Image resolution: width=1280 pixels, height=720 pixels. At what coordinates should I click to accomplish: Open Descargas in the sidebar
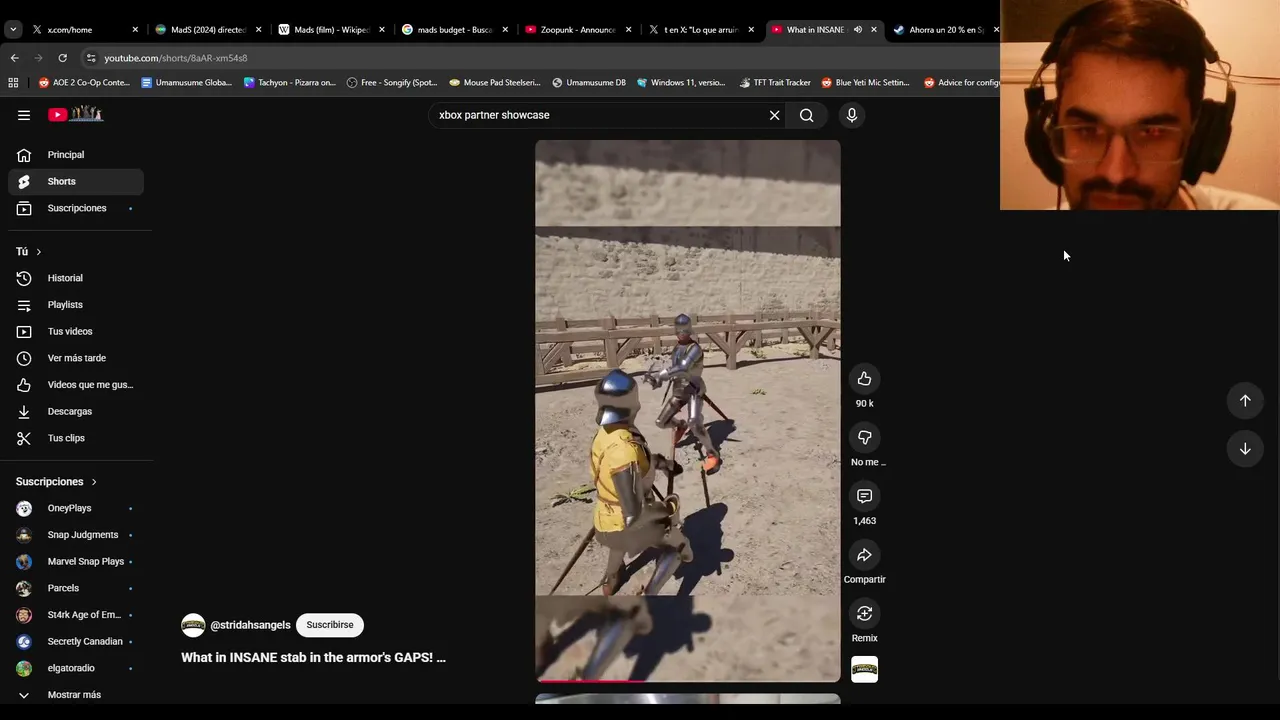pos(76,411)
